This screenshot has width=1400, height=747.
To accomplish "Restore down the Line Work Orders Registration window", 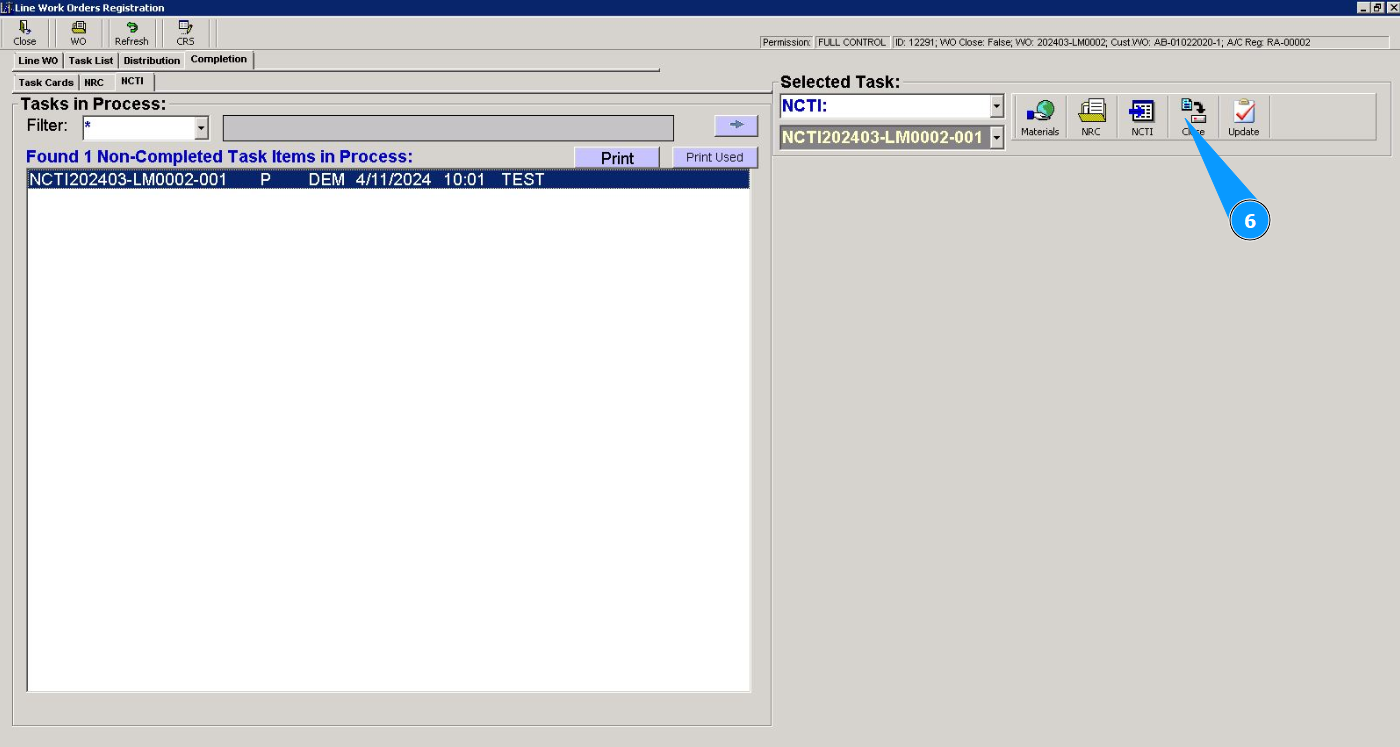I will click(1378, 7).
